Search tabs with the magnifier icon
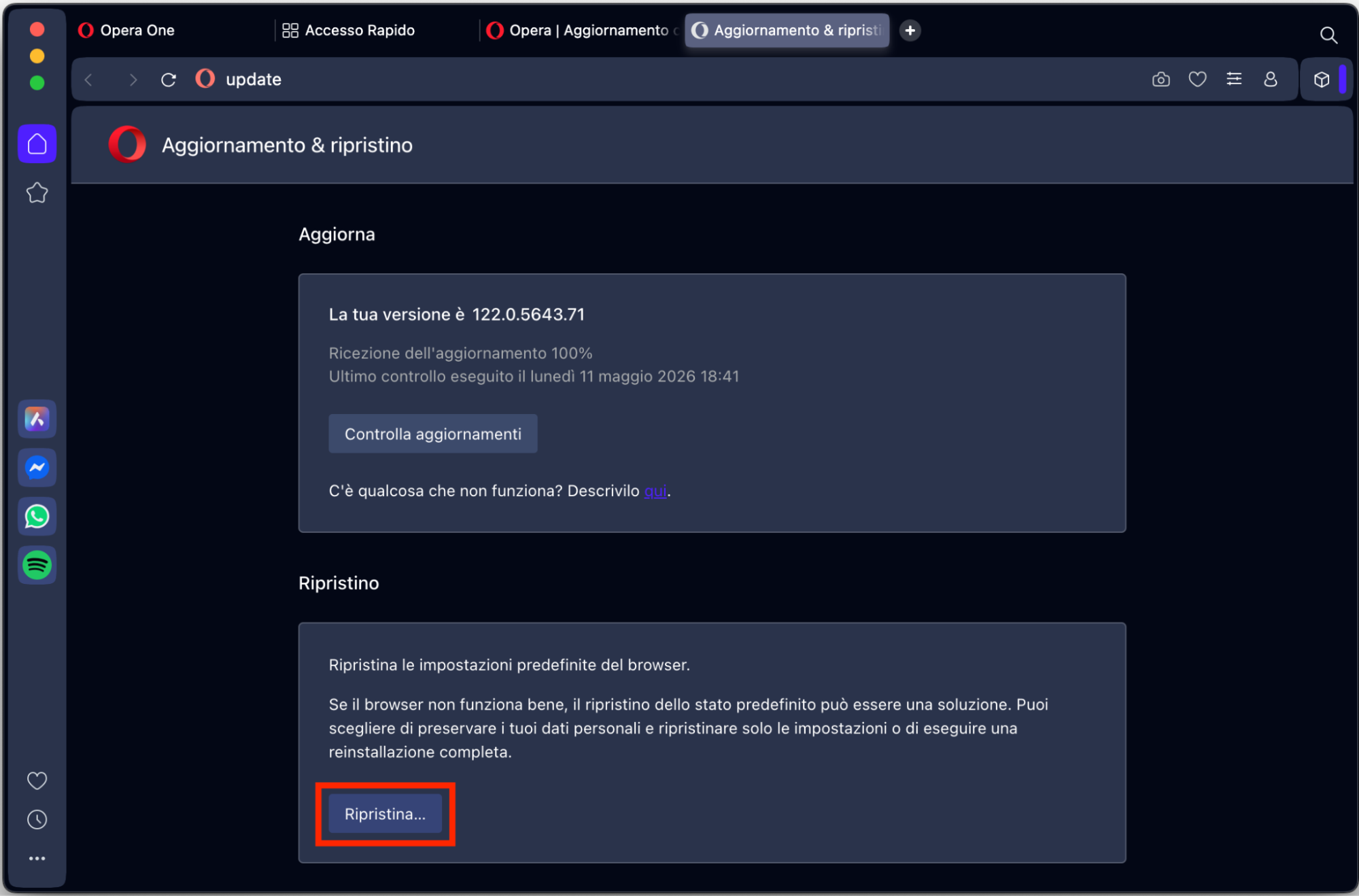The height and width of the screenshot is (896, 1359). (x=1328, y=35)
